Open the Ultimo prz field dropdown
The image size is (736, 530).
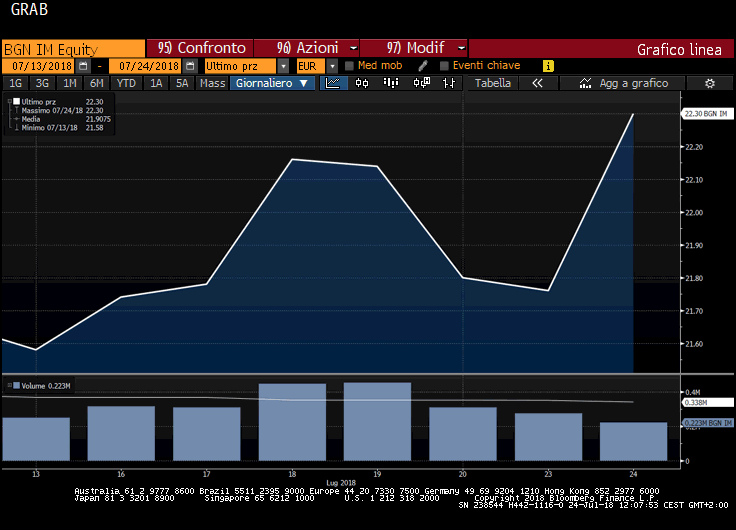click(x=283, y=66)
